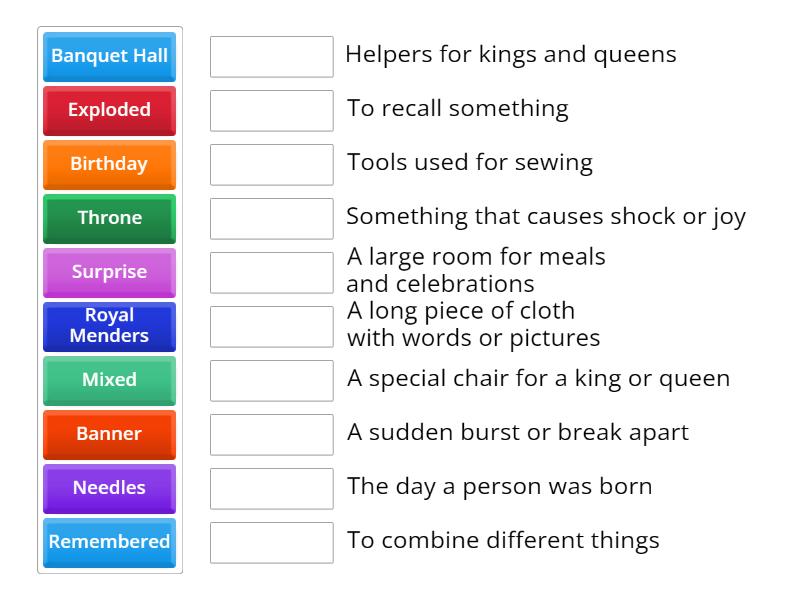
Task: Pick the red Exploded tile
Action: click(109, 110)
